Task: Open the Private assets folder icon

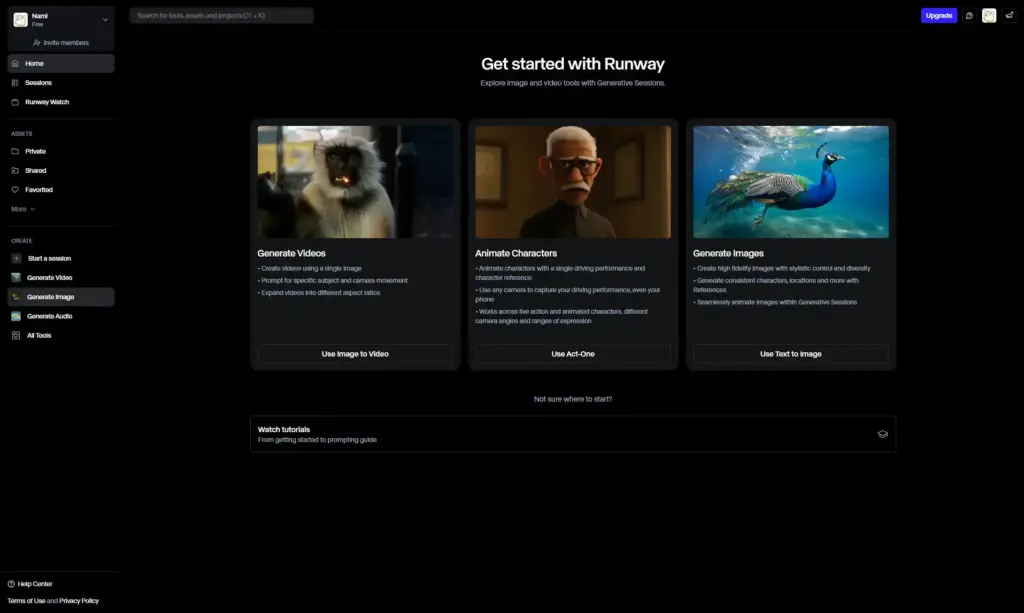Action: (15, 151)
